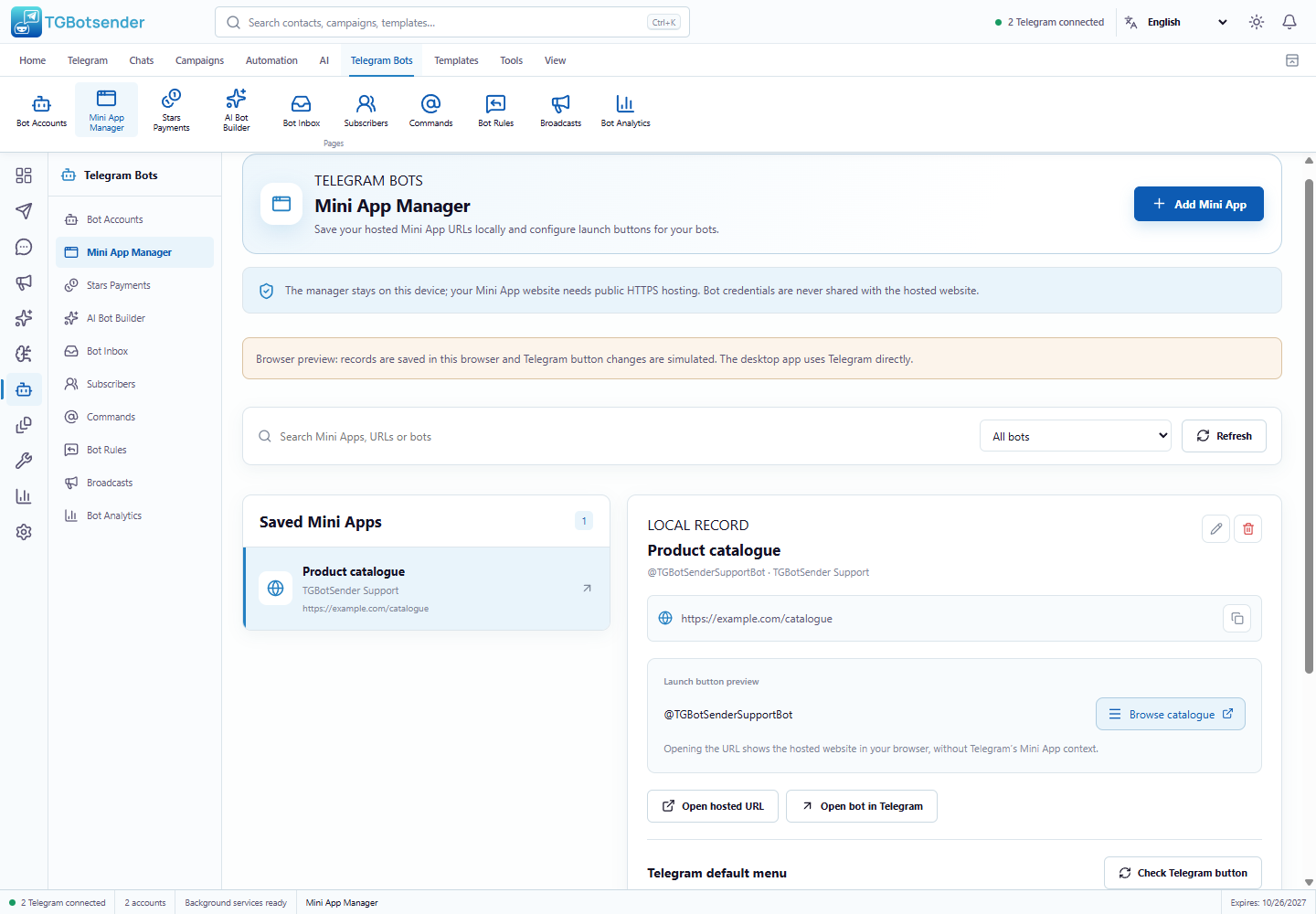
Task: Open settings gear icon in left rail
Action: (x=24, y=532)
